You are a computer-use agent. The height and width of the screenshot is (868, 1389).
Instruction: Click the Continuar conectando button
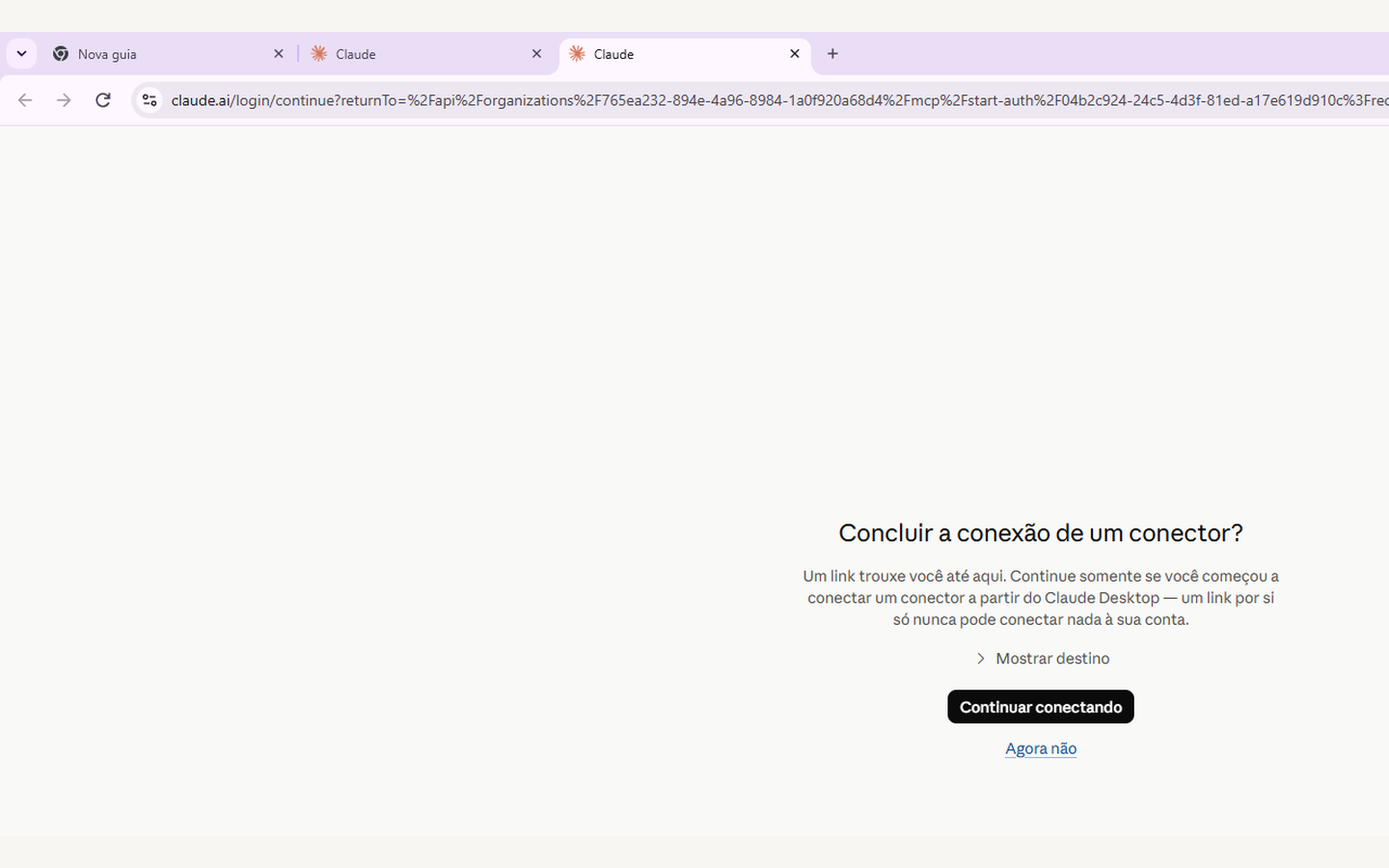pos(1041,707)
